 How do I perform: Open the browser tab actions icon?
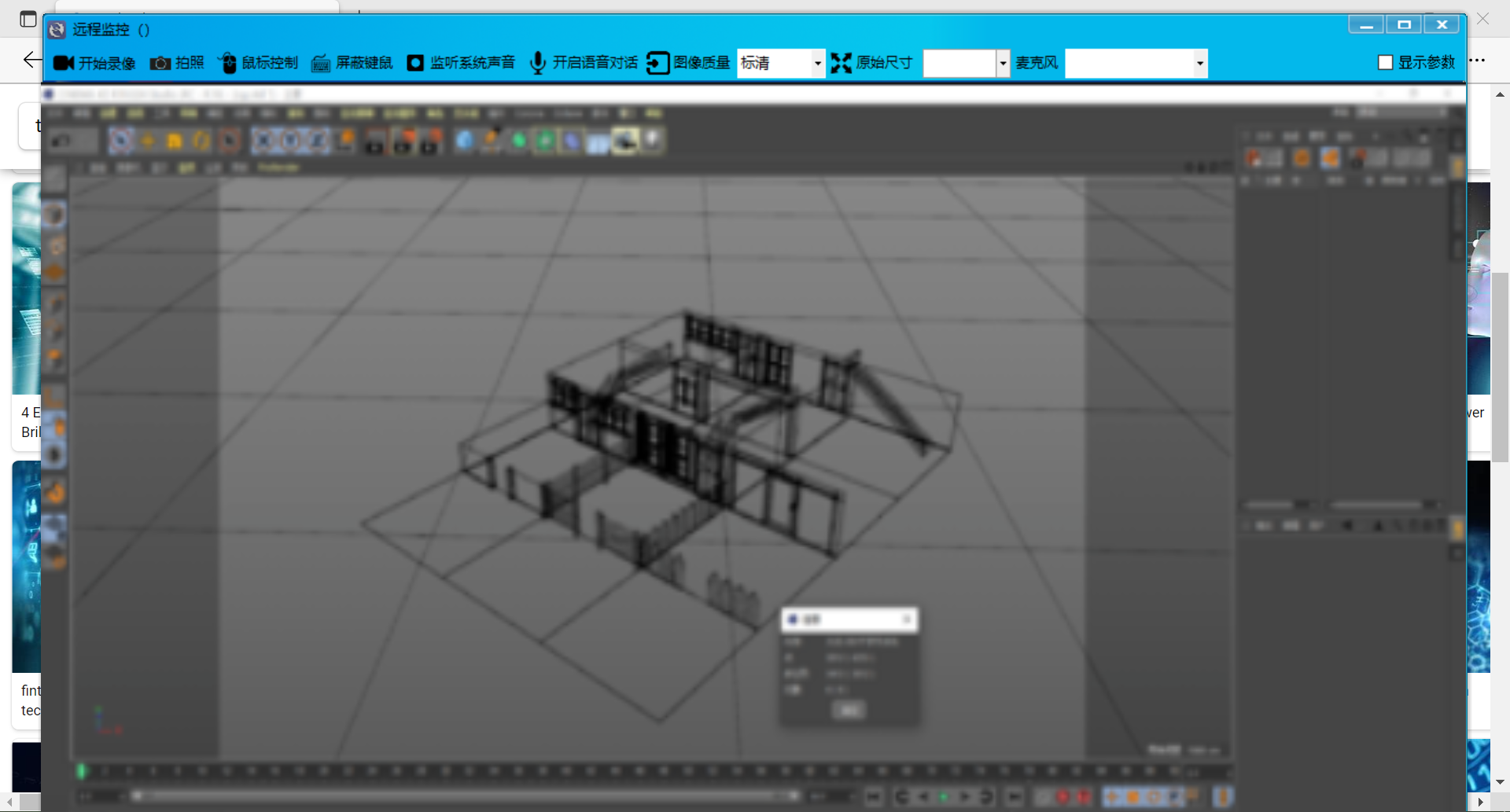(28, 19)
